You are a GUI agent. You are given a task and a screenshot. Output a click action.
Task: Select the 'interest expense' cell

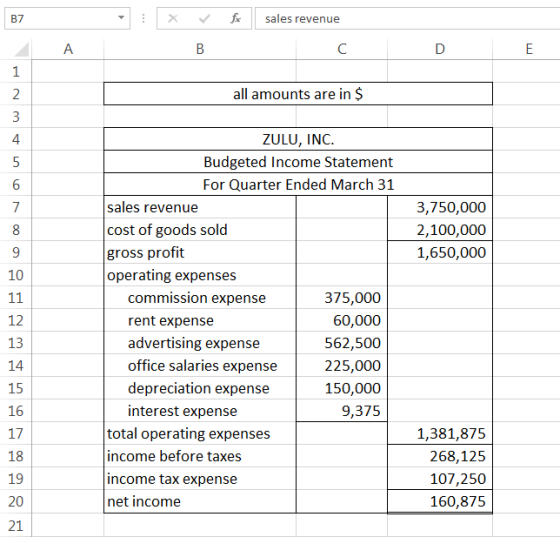pos(200,411)
